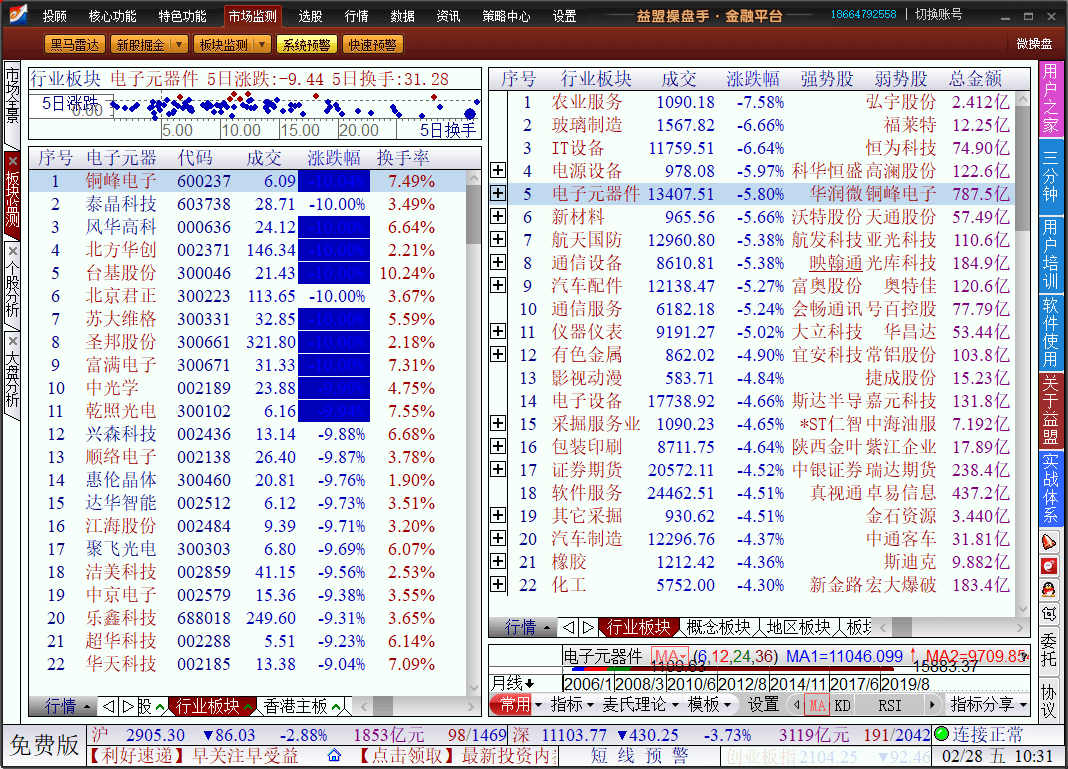Click the down arrow of the sector list scrollbar
The height and width of the screenshot is (769, 1068).
(x=1022, y=609)
